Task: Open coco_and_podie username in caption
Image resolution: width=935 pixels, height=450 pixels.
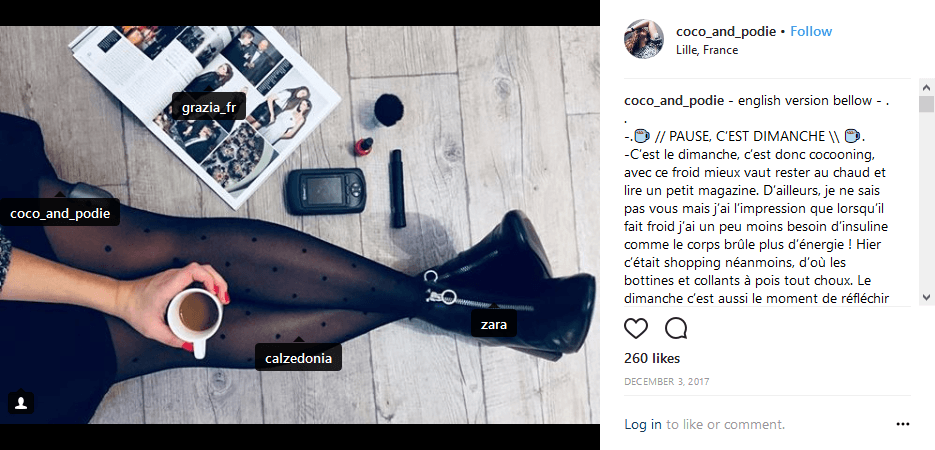Action: coord(674,101)
